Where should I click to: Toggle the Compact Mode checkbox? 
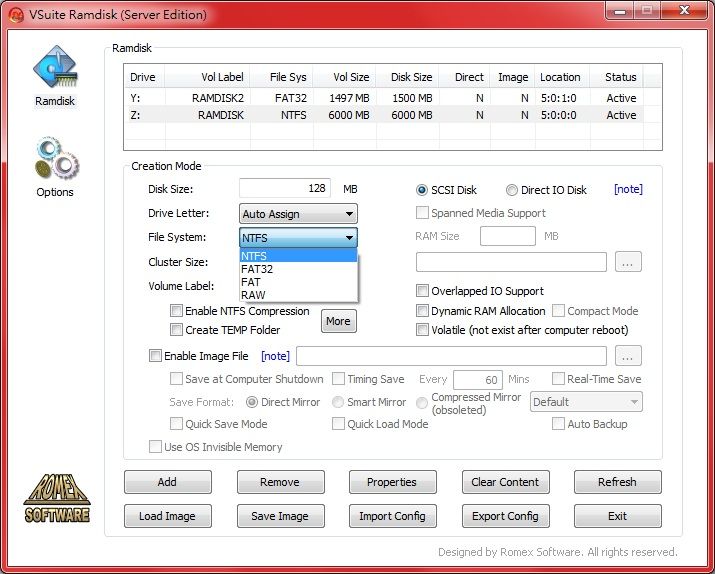pos(558,311)
